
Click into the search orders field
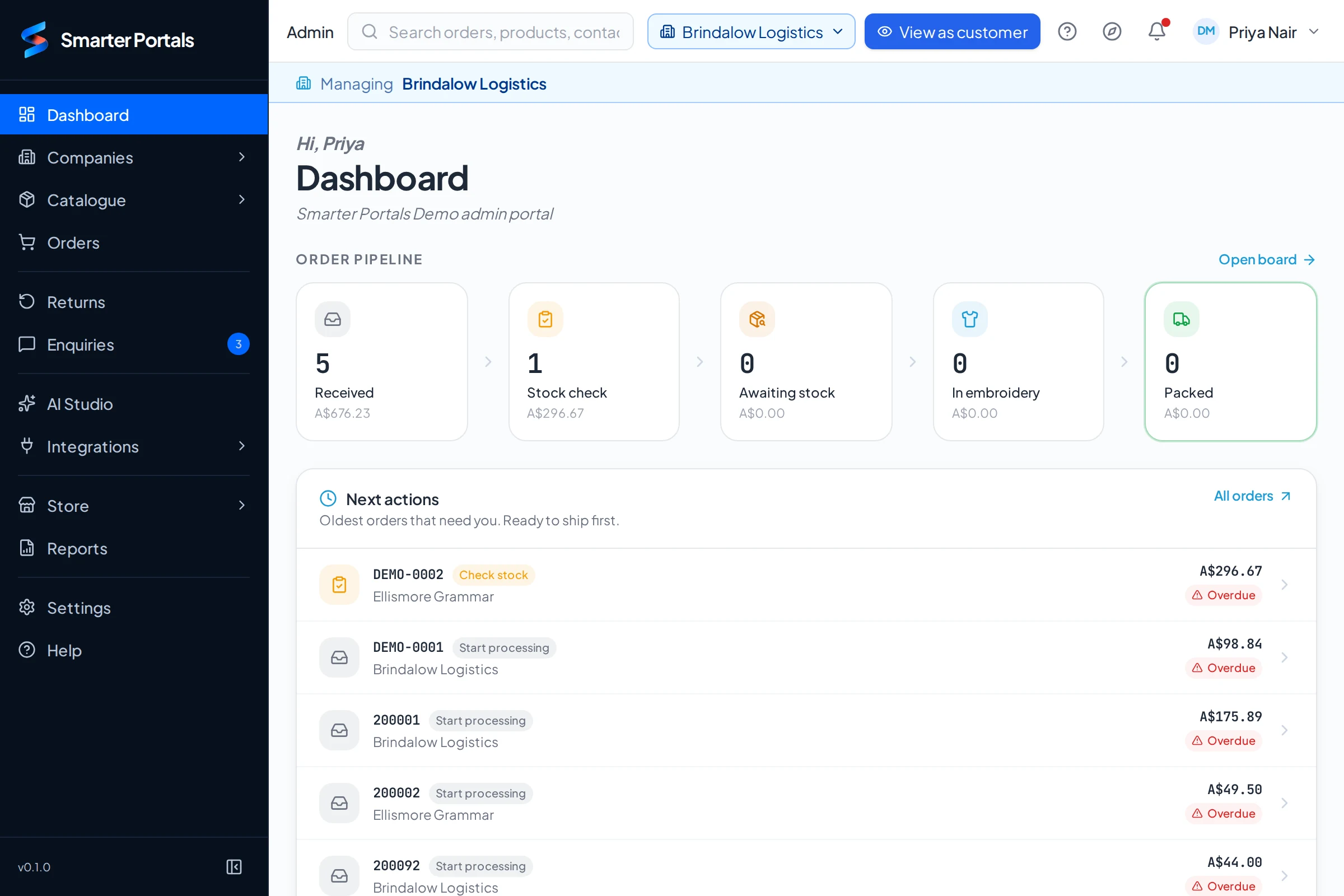(x=491, y=31)
